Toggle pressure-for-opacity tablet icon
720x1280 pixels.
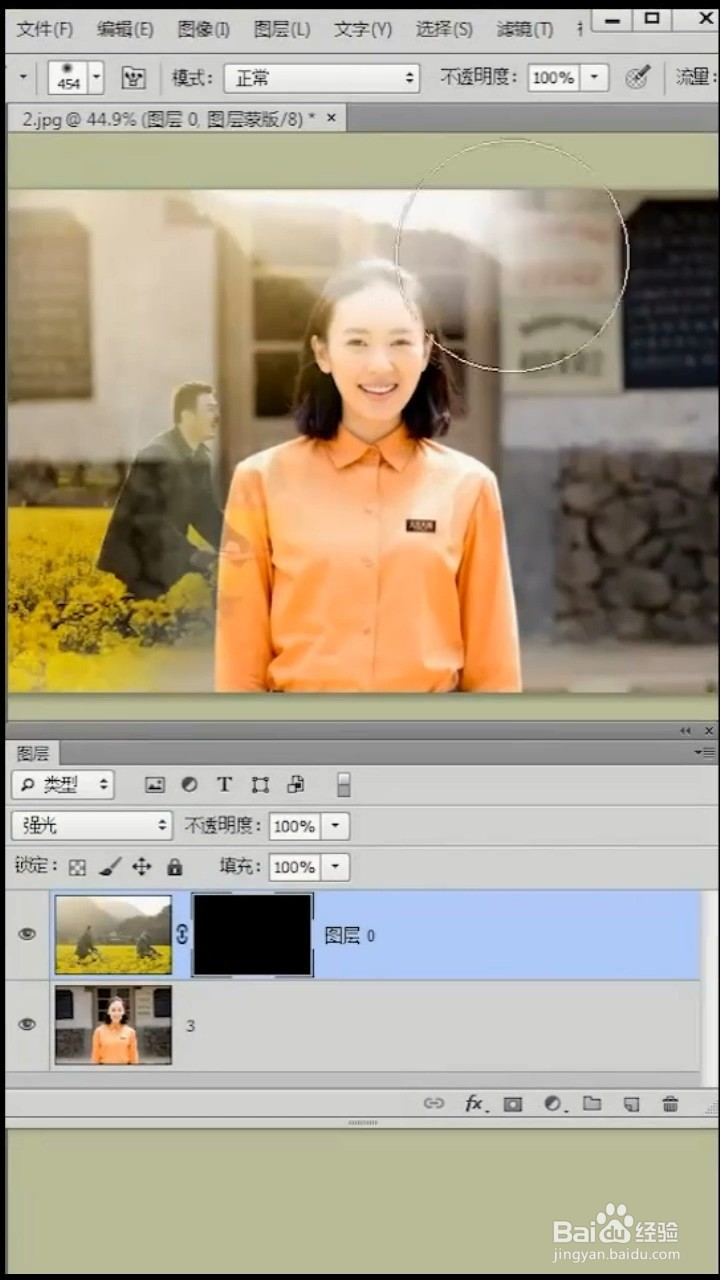click(638, 77)
